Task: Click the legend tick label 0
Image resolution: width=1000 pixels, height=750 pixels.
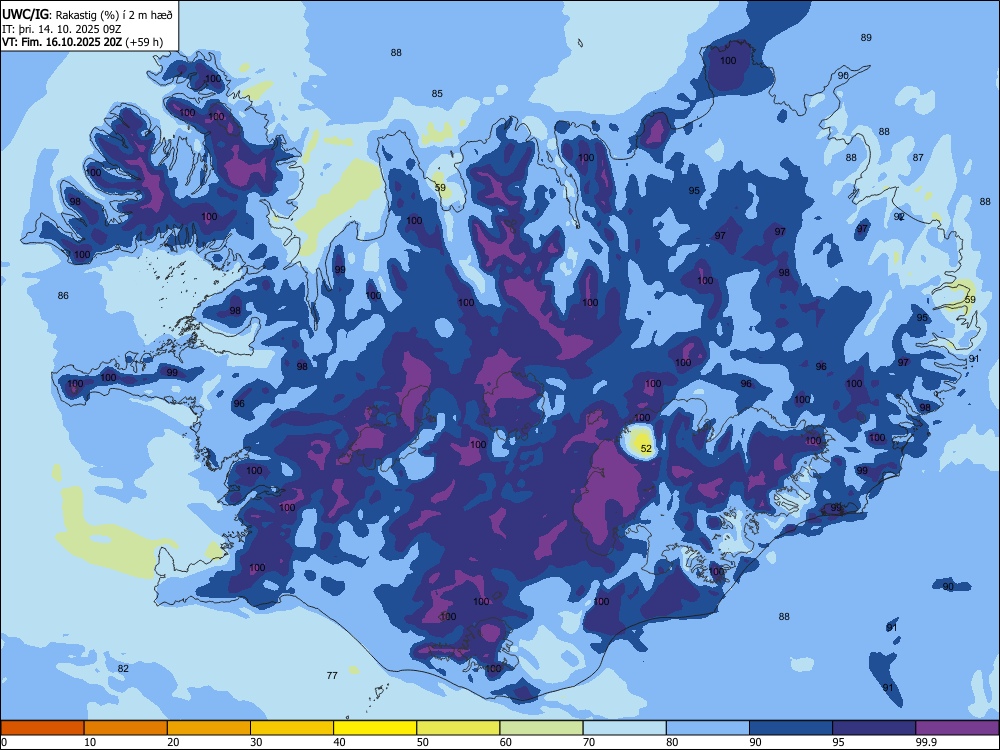Action: coord(4,742)
